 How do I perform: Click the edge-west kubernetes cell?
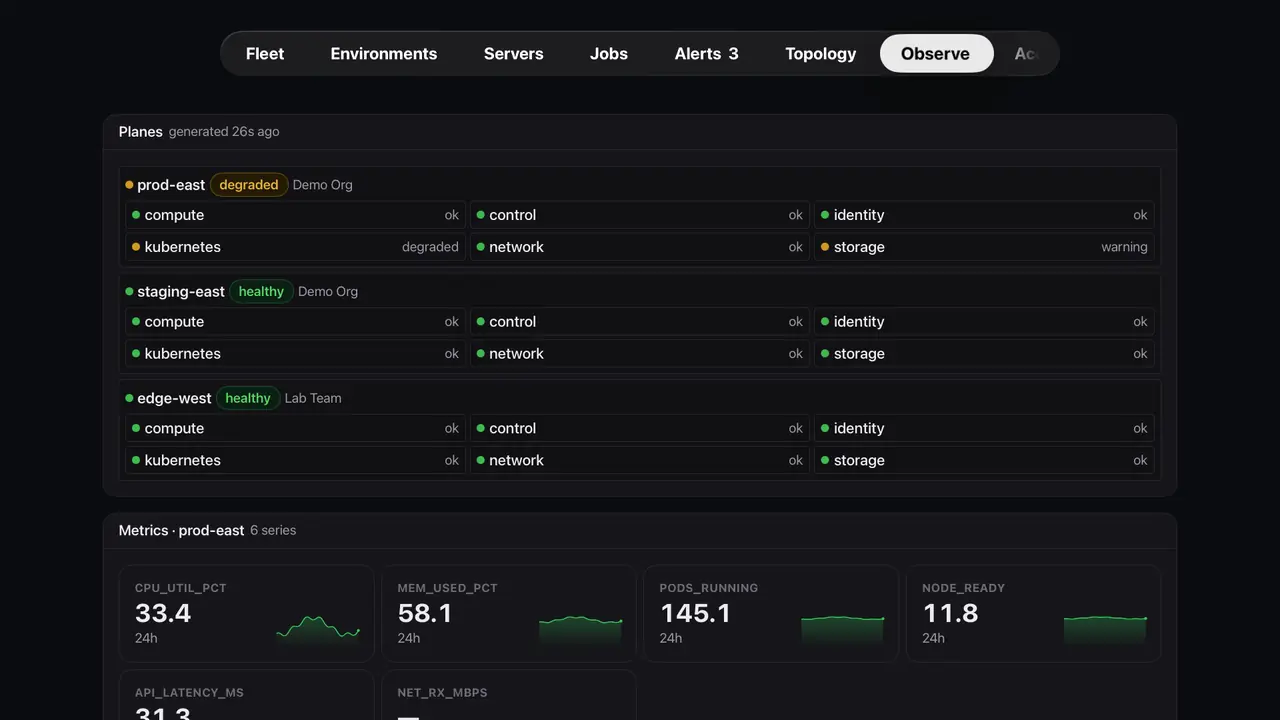tap(295, 460)
